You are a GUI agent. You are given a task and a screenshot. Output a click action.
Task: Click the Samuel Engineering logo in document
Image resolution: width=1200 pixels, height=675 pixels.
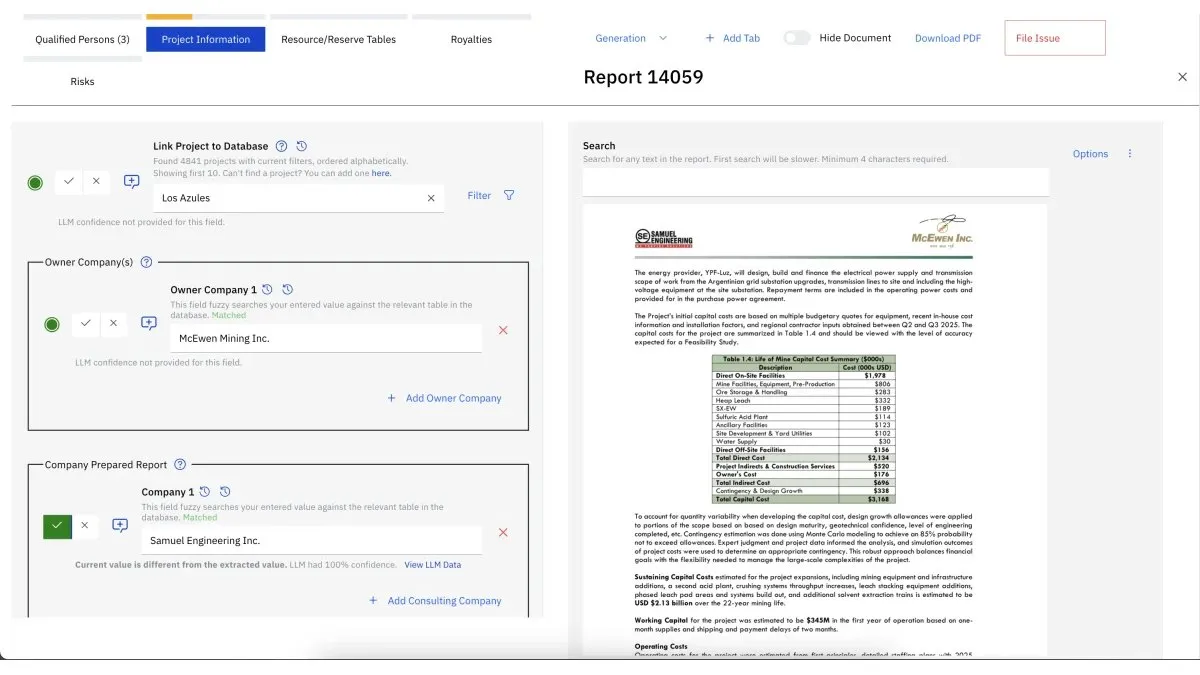point(664,238)
